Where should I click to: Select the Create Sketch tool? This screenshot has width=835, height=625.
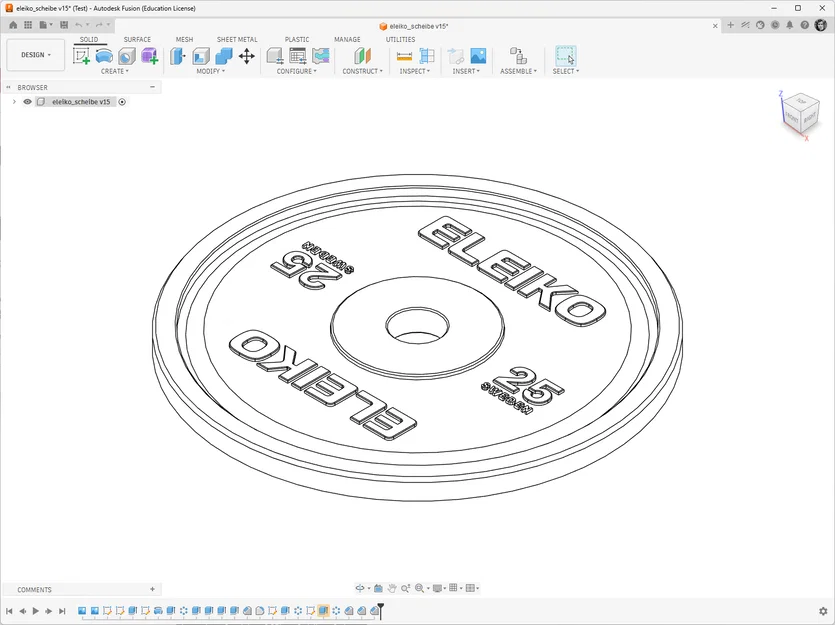click(x=81, y=56)
